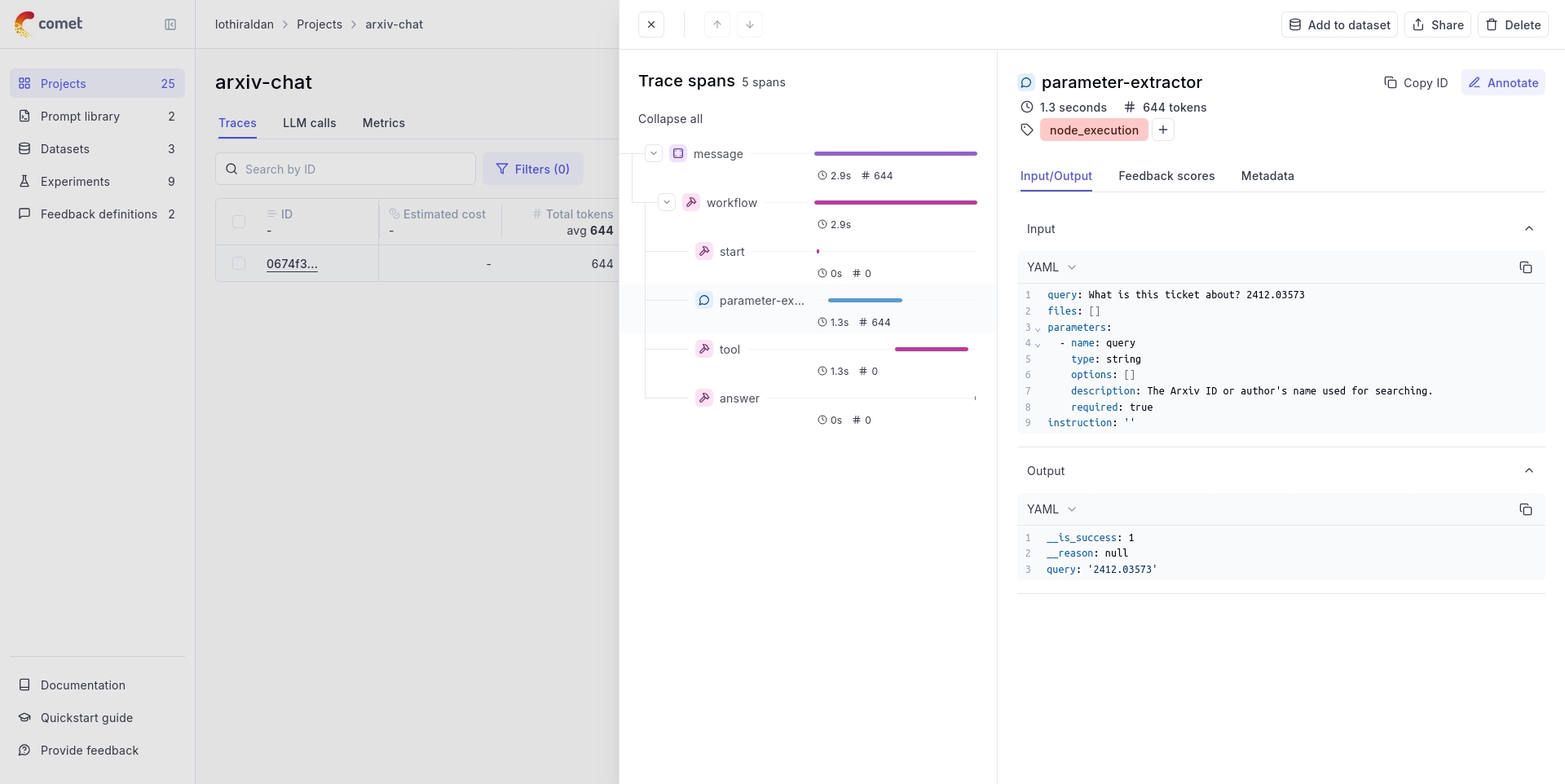The height and width of the screenshot is (784, 1565).
Task: Copy the Input YAML content
Action: tap(1525, 267)
